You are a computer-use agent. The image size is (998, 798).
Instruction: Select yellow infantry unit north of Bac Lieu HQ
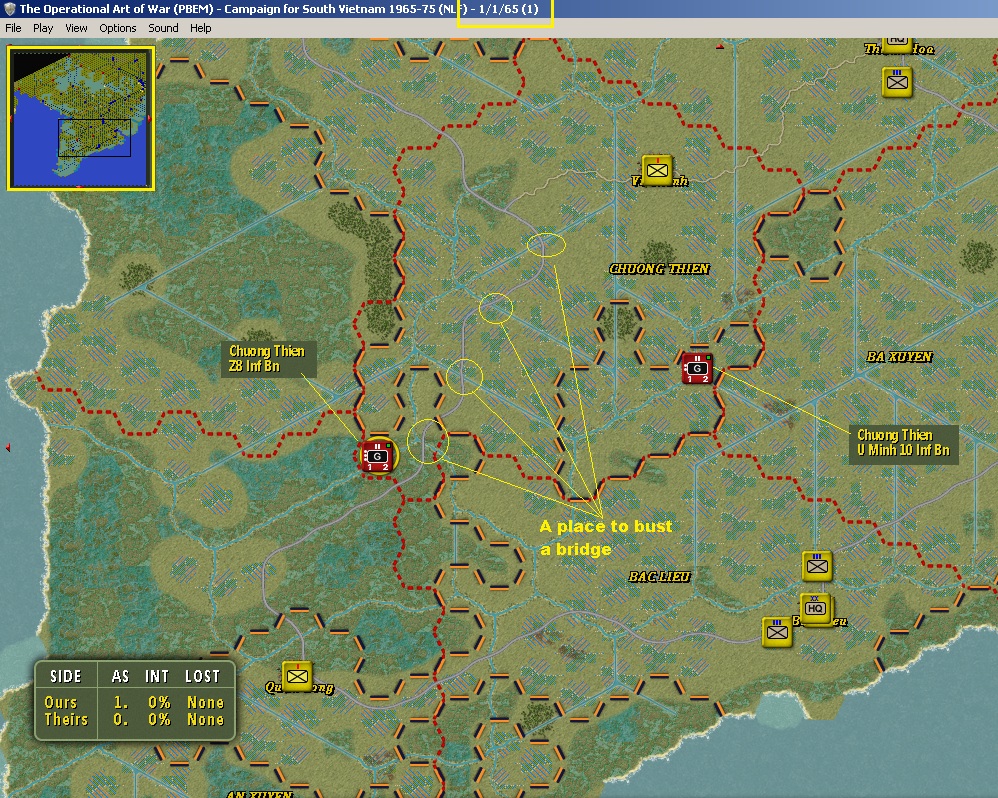click(817, 566)
